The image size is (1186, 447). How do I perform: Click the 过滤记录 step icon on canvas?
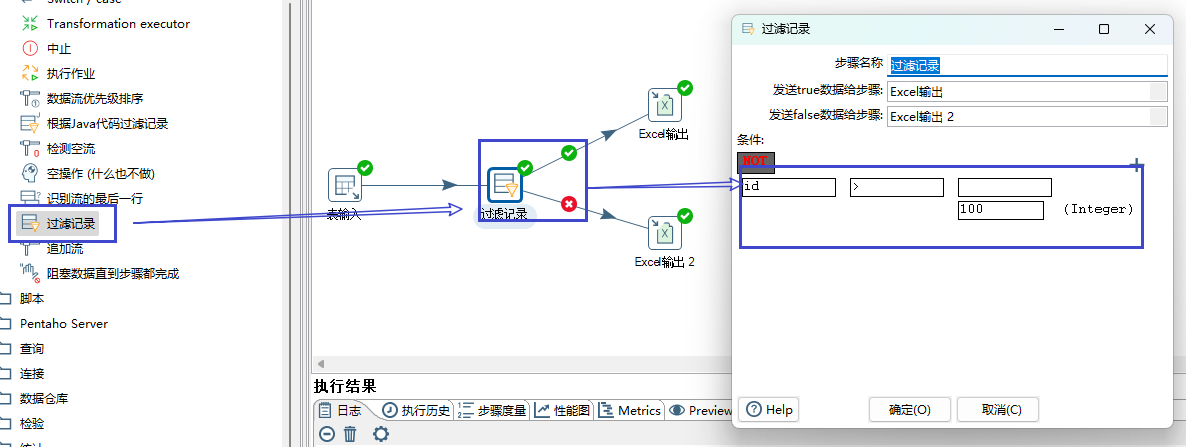tap(504, 186)
